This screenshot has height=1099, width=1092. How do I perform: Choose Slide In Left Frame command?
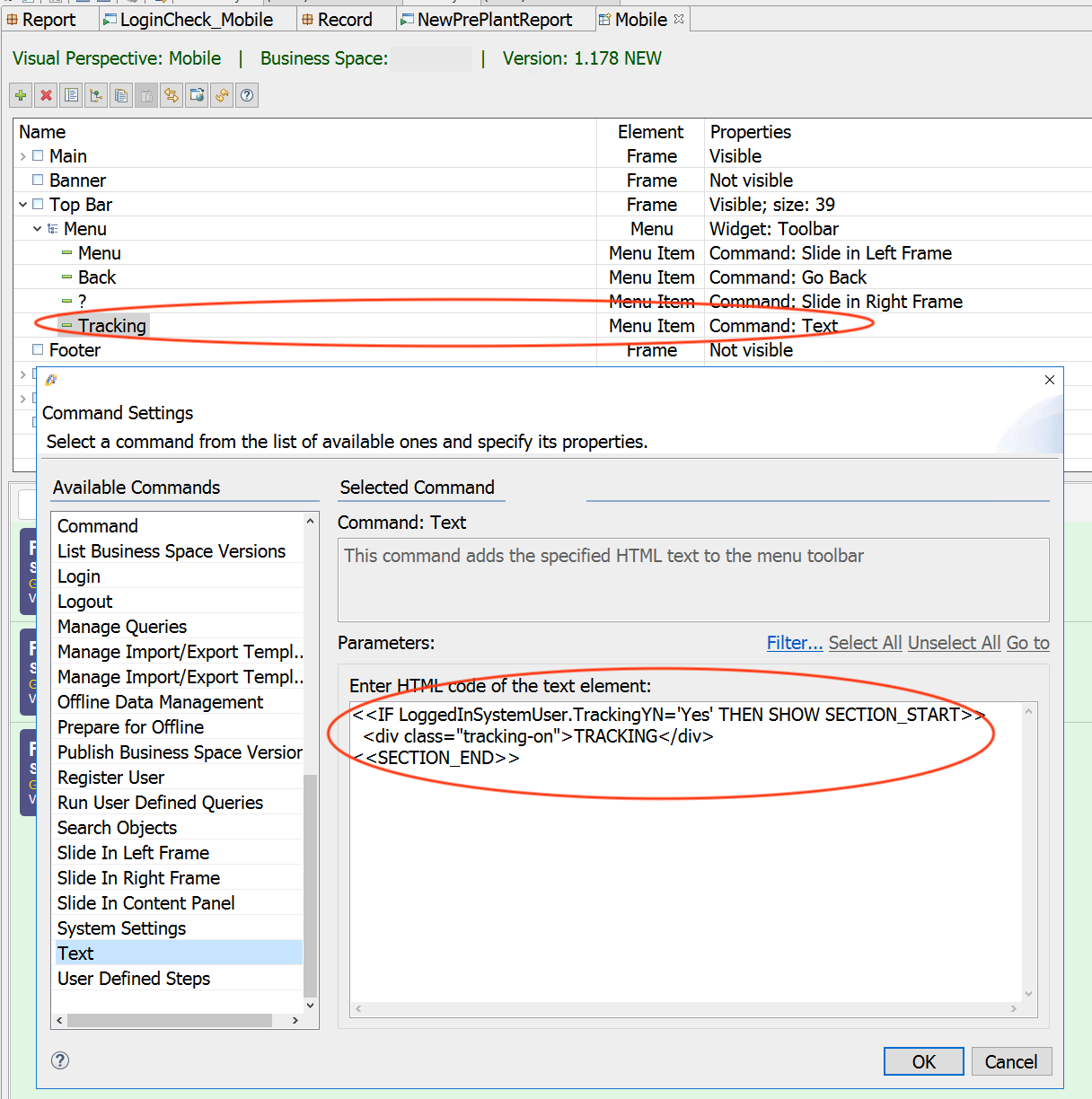click(x=178, y=853)
